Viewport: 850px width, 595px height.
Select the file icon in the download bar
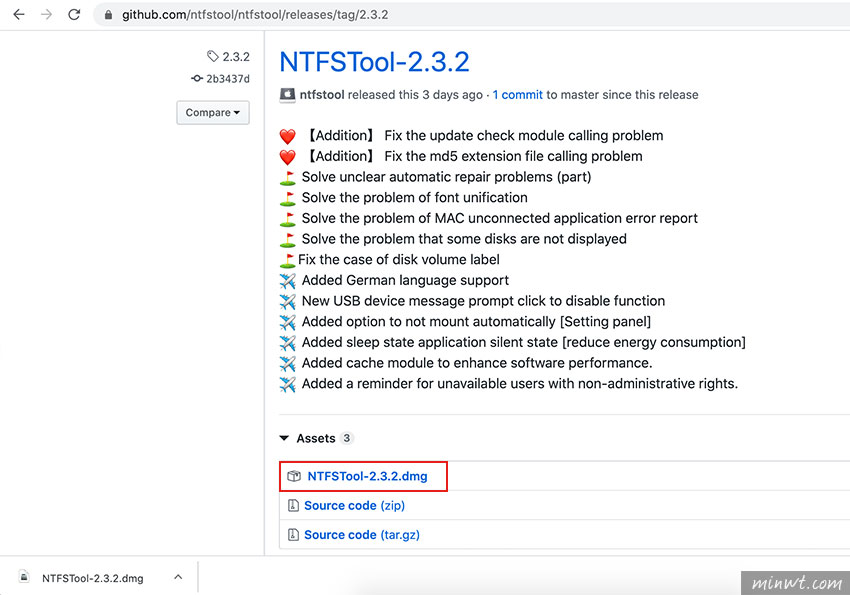[x=24, y=577]
